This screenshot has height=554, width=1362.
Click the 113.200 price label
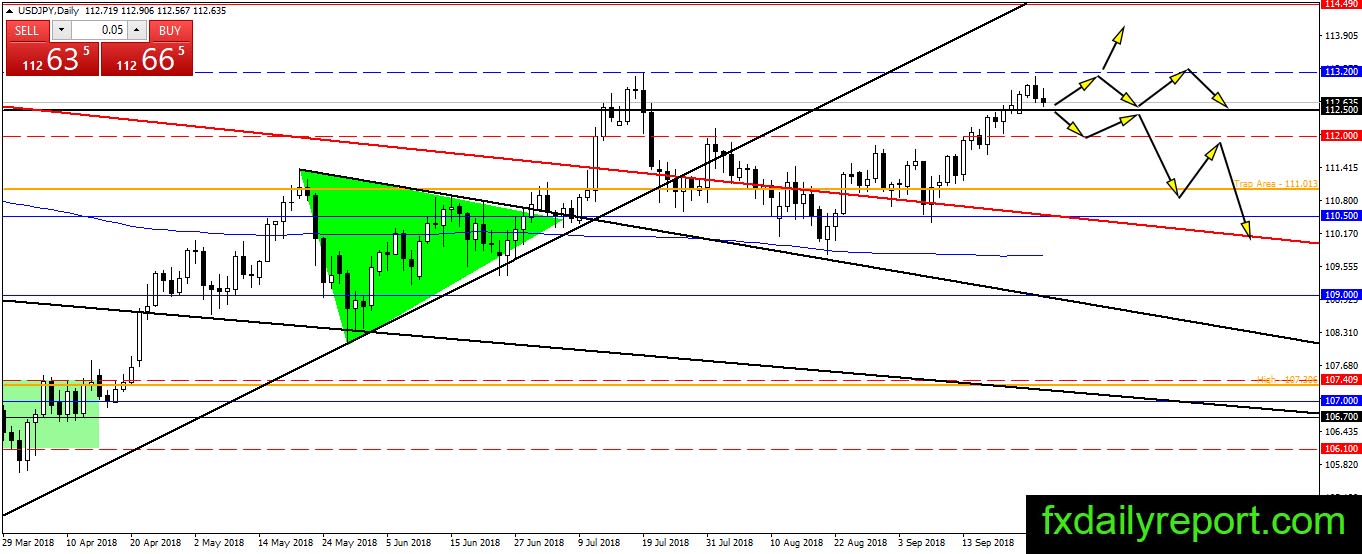tap(1339, 72)
